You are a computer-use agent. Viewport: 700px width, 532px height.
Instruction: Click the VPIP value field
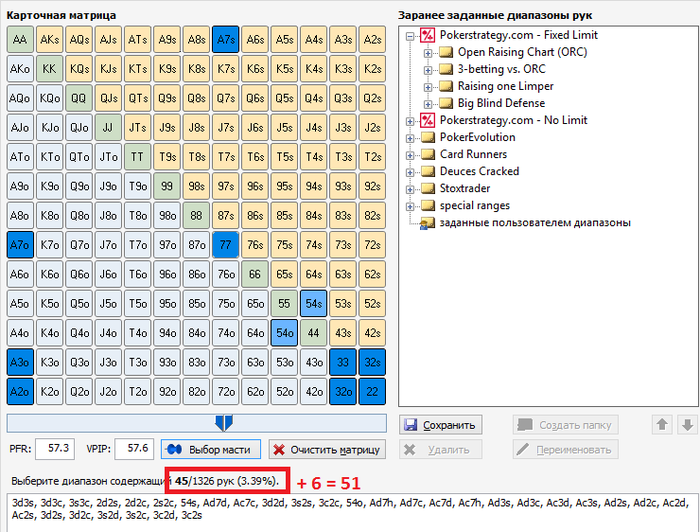click(134, 449)
